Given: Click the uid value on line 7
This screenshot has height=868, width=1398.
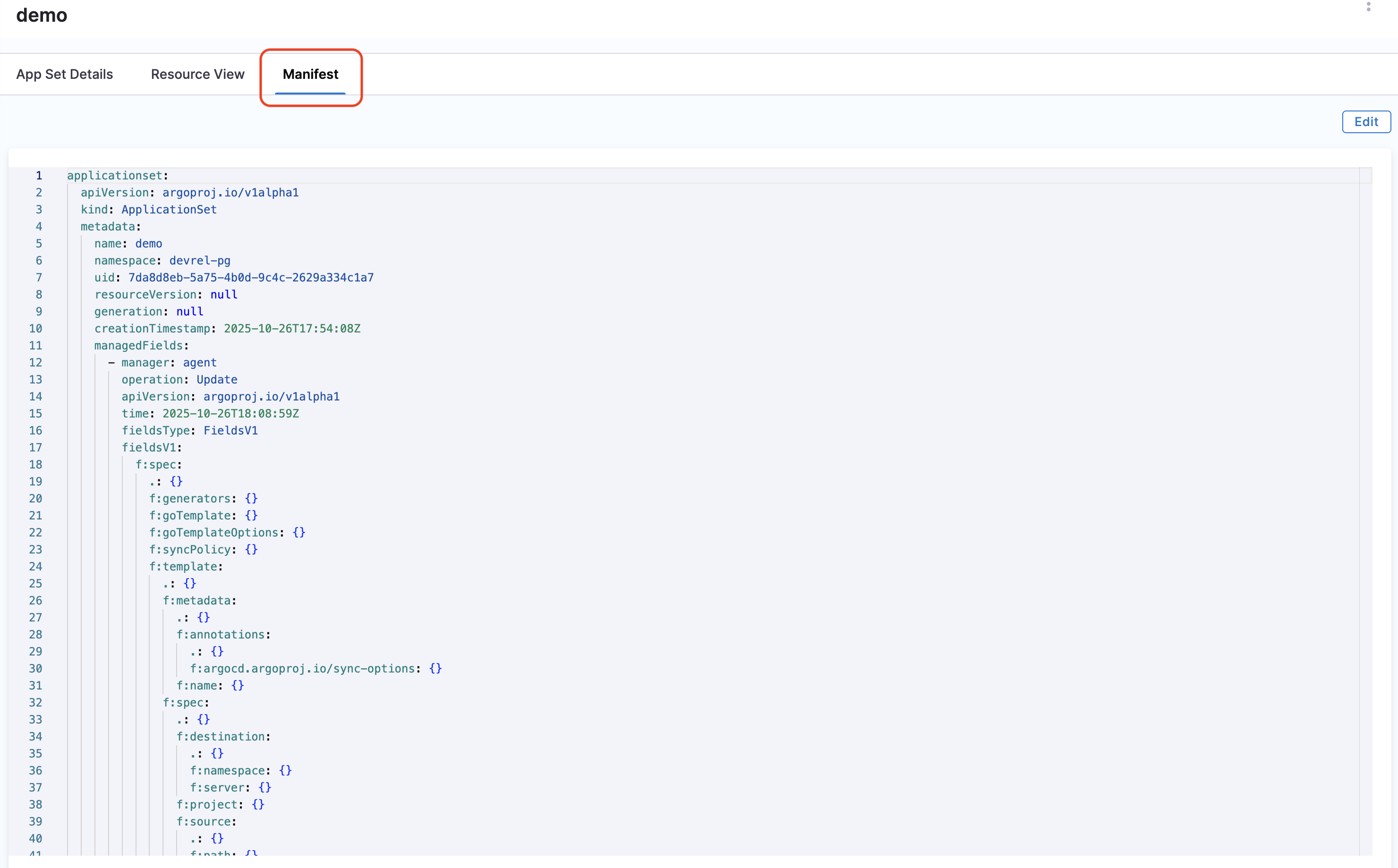Looking at the screenshot, I should 251,278.
